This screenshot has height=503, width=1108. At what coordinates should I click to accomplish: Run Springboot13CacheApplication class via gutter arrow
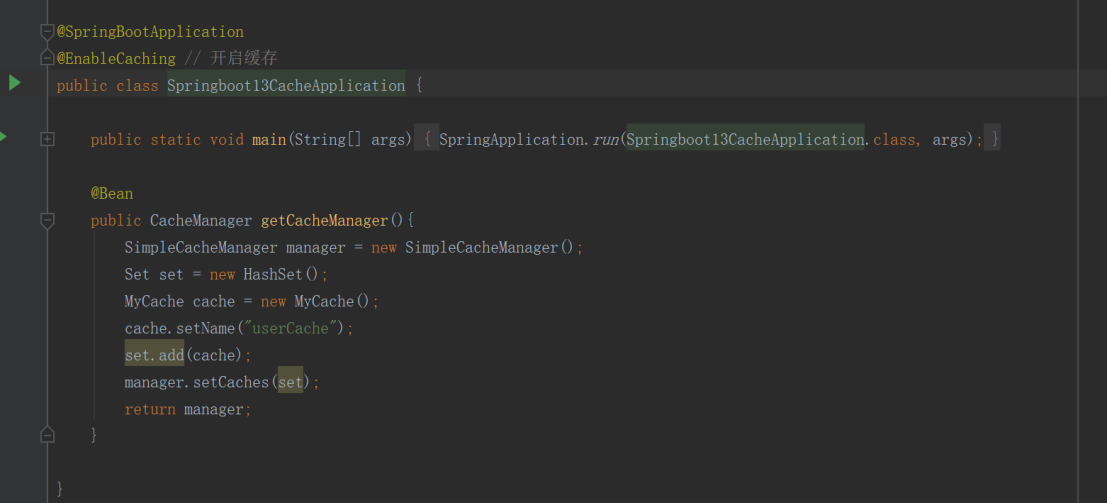14,83
